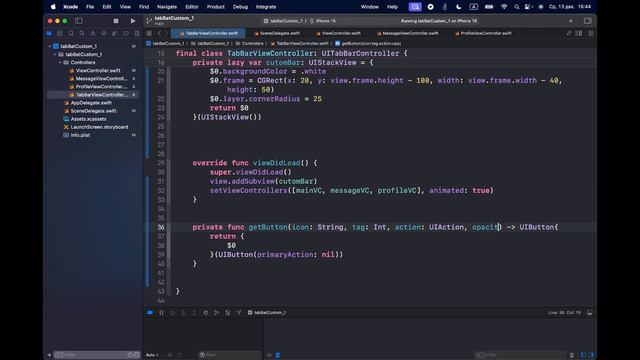Open the scheme selector tabBatCustom_1

[284, 21]
